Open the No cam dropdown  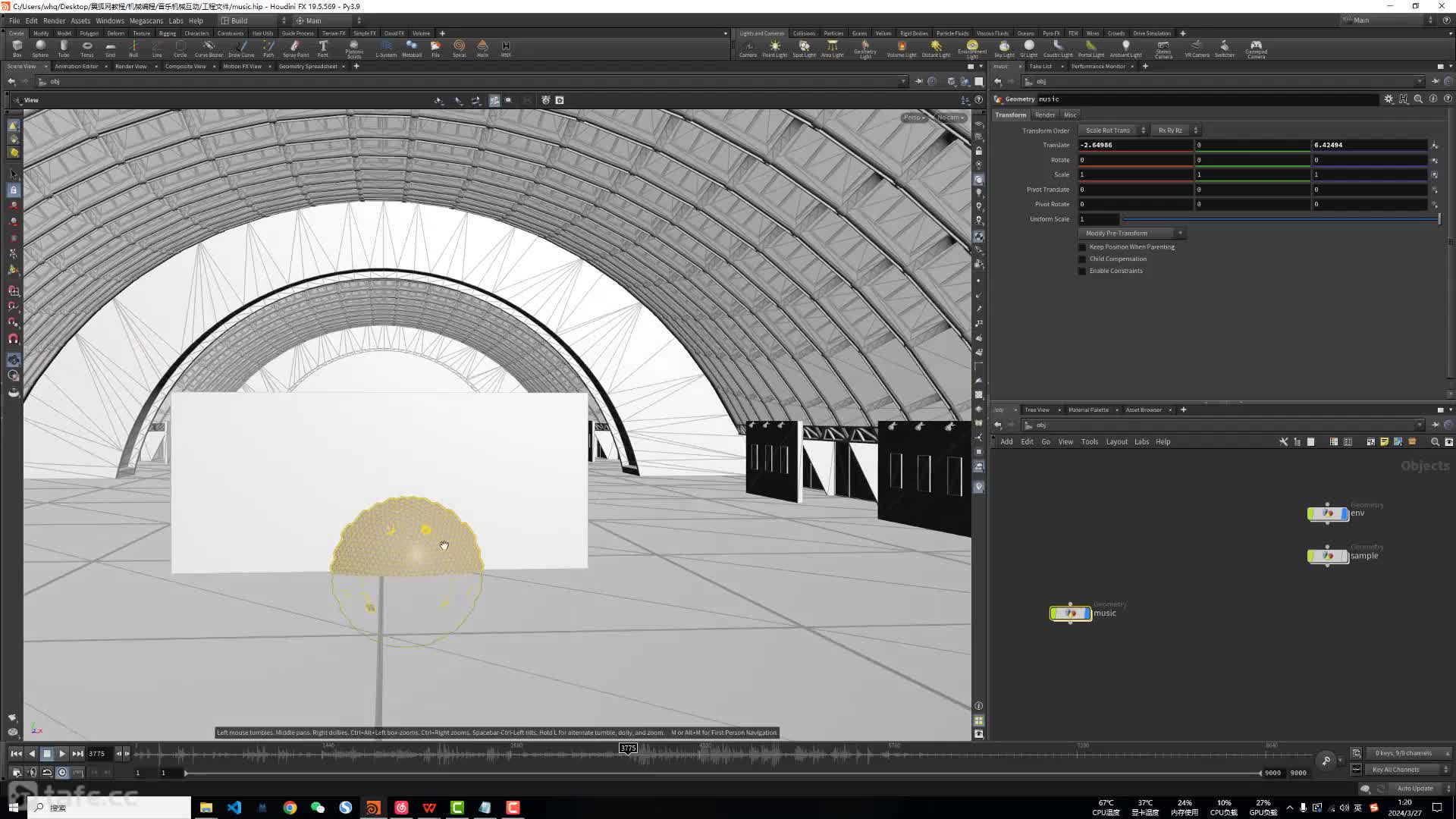950,118
